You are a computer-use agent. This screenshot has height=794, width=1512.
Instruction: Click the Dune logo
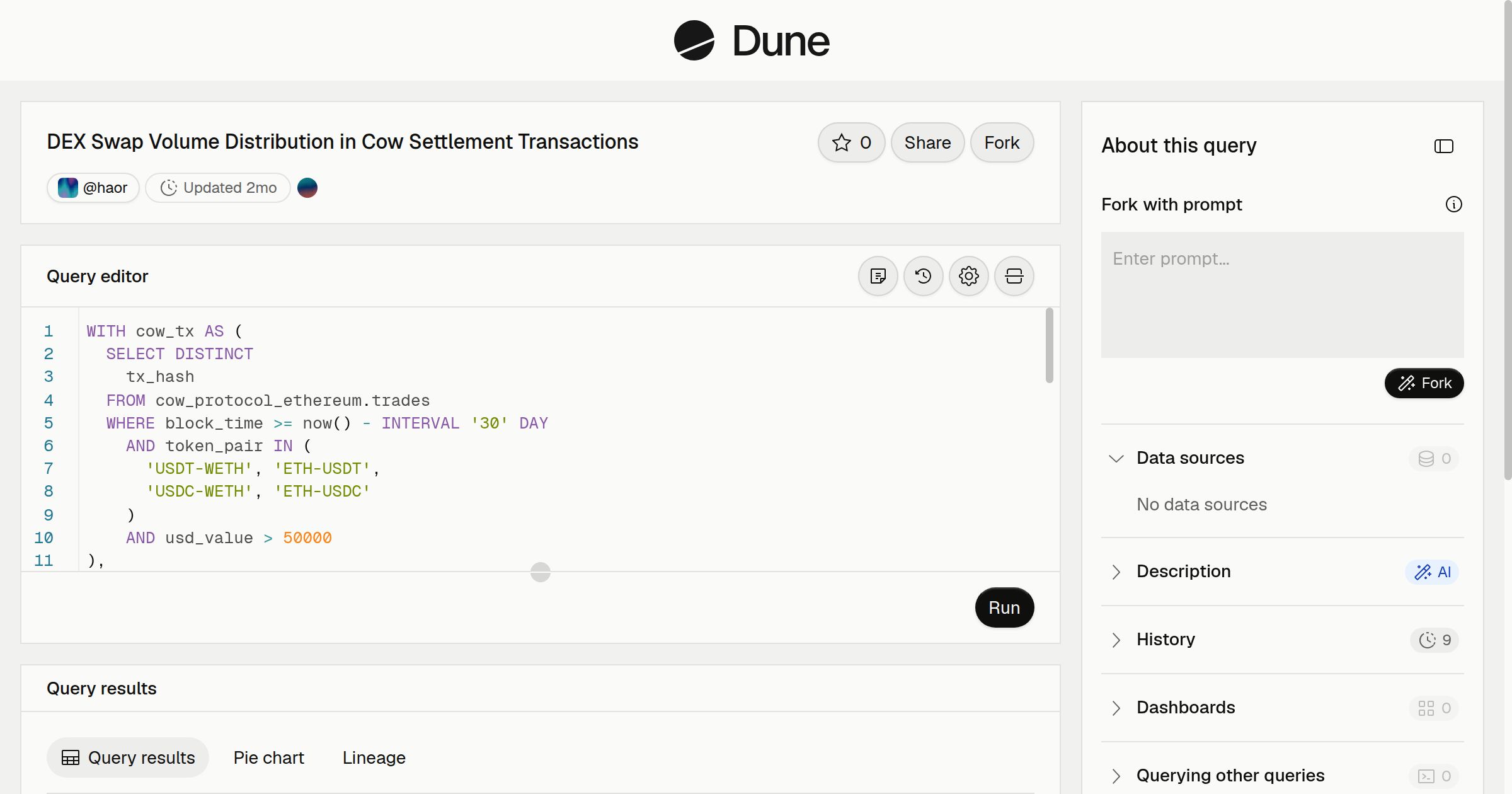[752, 40]
